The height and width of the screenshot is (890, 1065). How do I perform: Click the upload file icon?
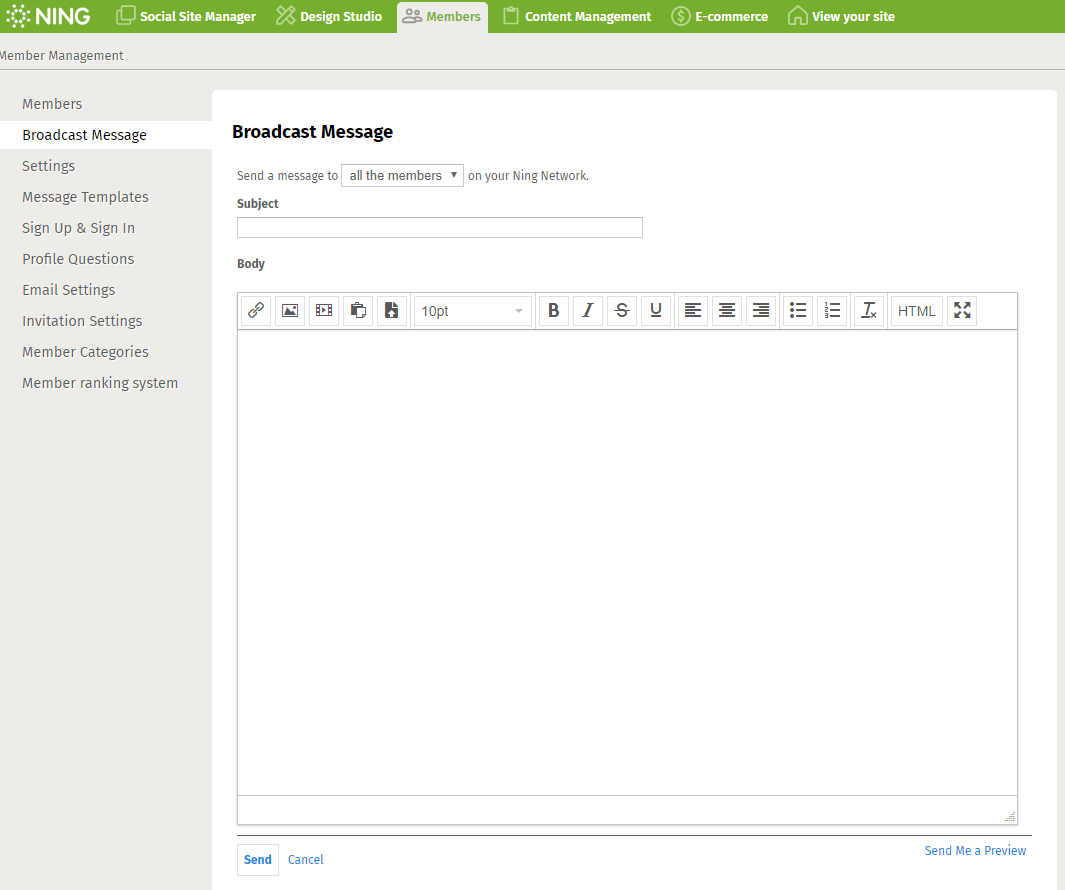[392, 310]
